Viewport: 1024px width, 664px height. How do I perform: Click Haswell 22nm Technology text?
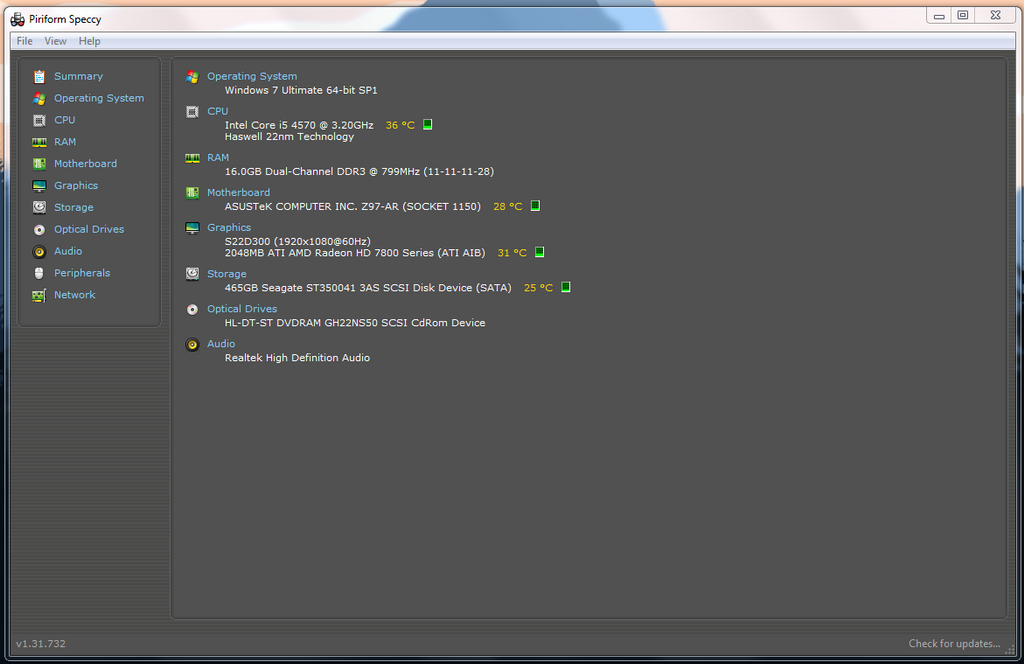pyautogui.click(x=289, y=136)
